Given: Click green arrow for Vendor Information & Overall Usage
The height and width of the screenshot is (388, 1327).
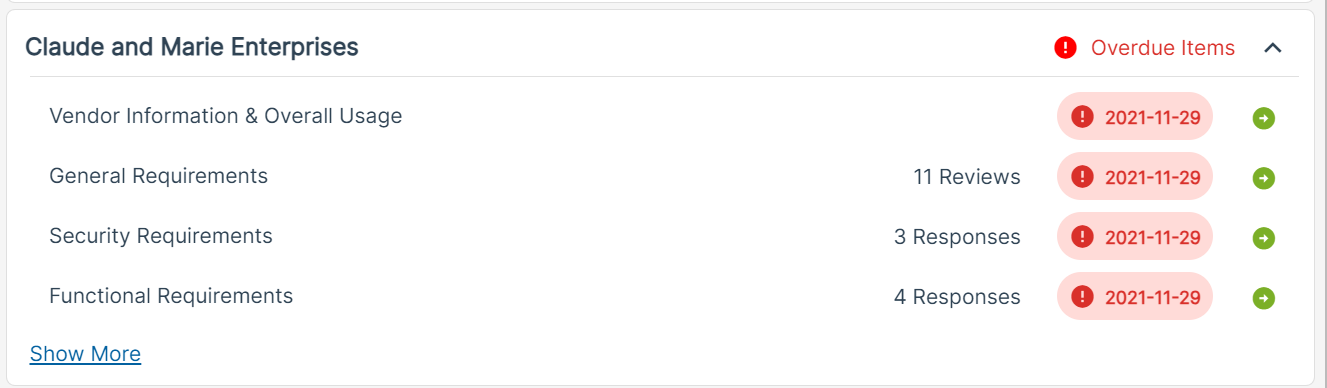Looking at the screenshot, I should click(x=1264, y=119).
